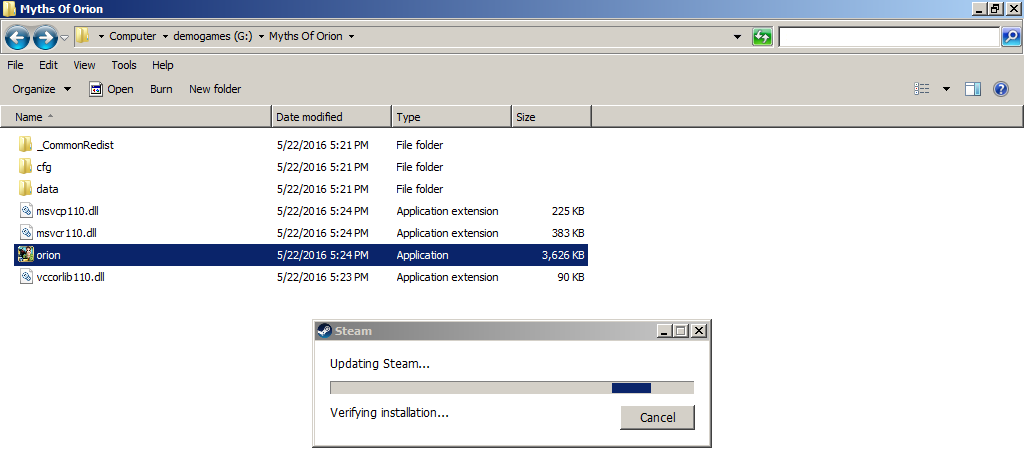Click Burn in the toolbar
Screen dimensions: 1024x452
point(161,89)
